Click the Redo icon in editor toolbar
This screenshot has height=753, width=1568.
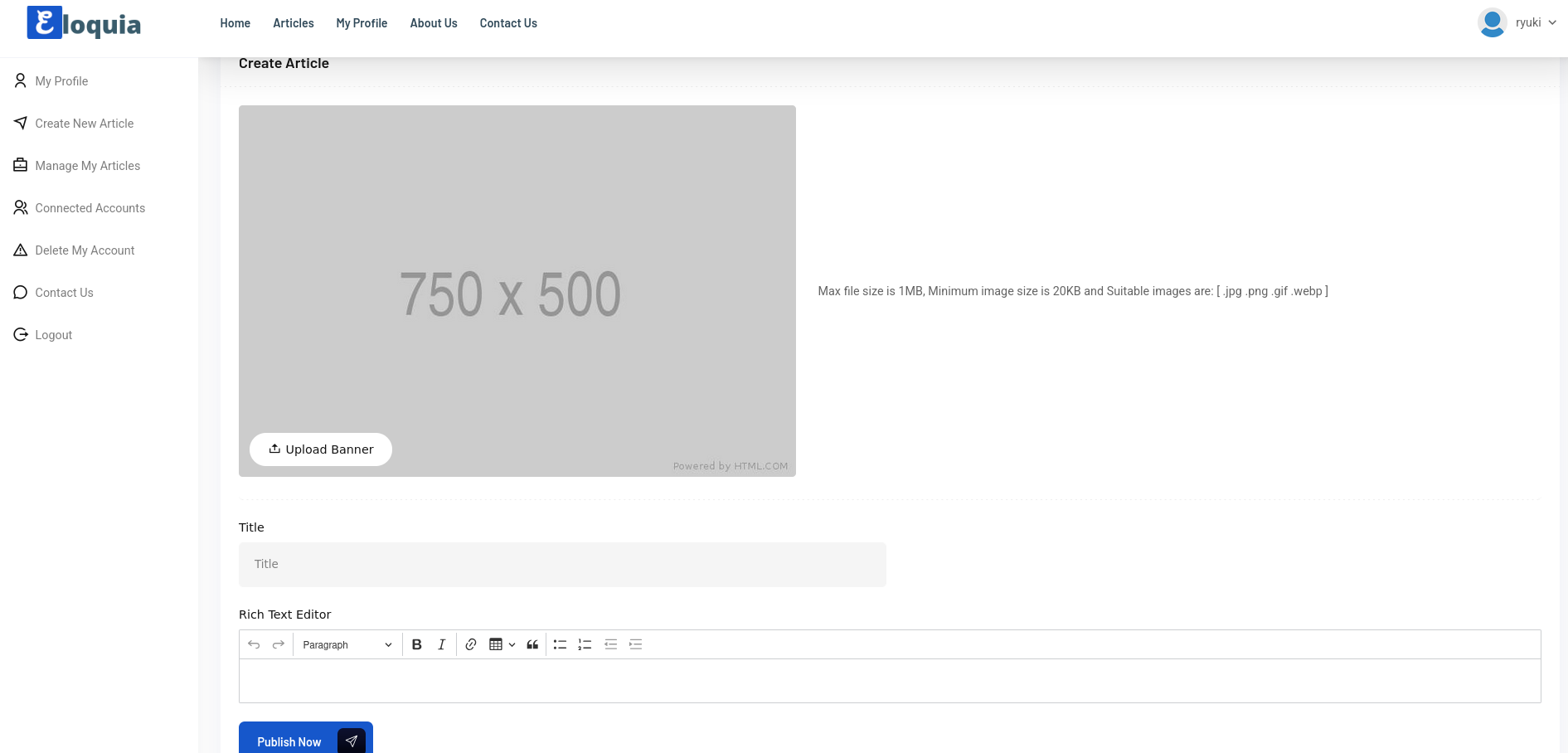(279, 644)
